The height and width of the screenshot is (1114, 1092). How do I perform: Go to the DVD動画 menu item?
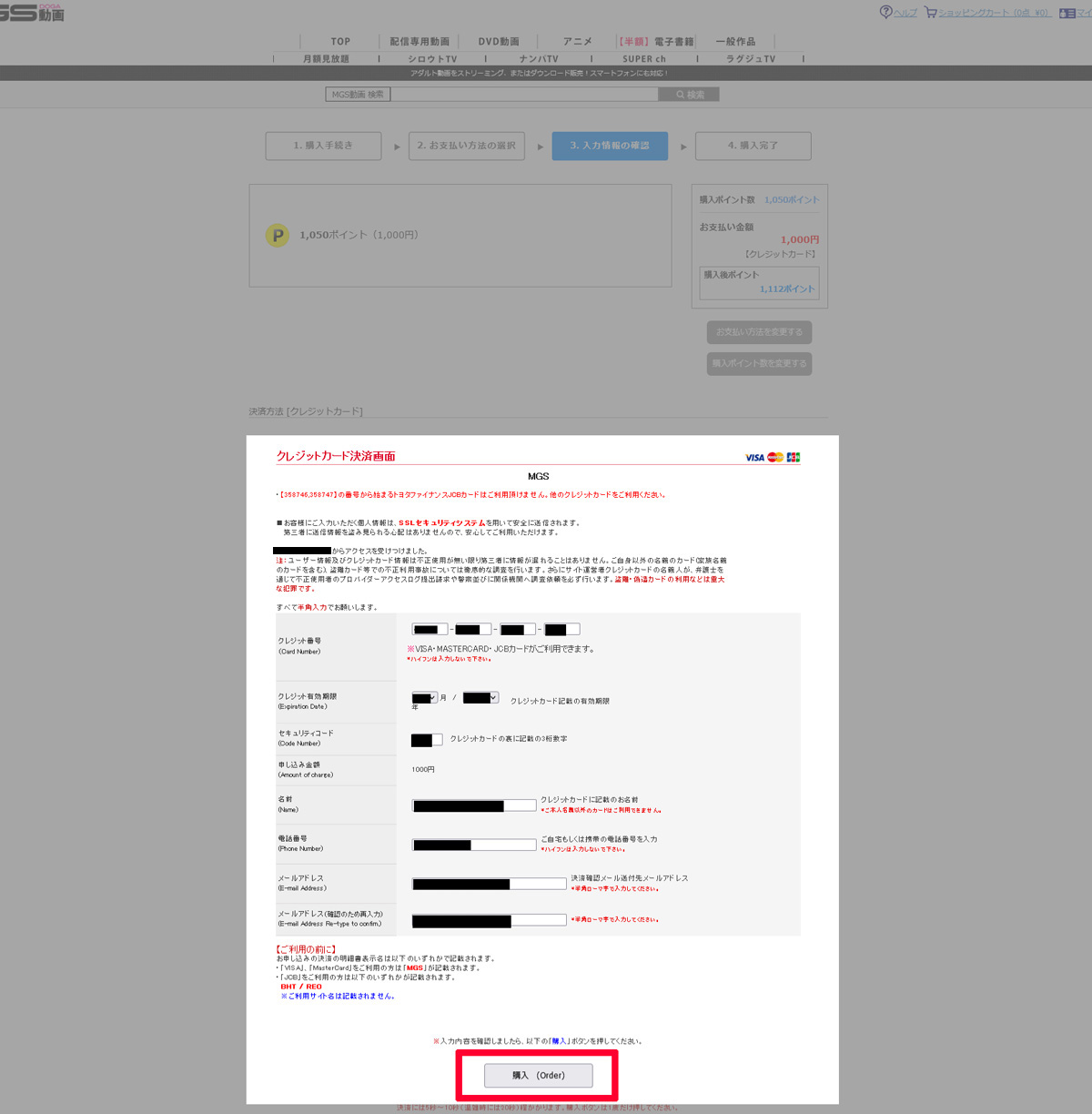[x=499, y=42]
